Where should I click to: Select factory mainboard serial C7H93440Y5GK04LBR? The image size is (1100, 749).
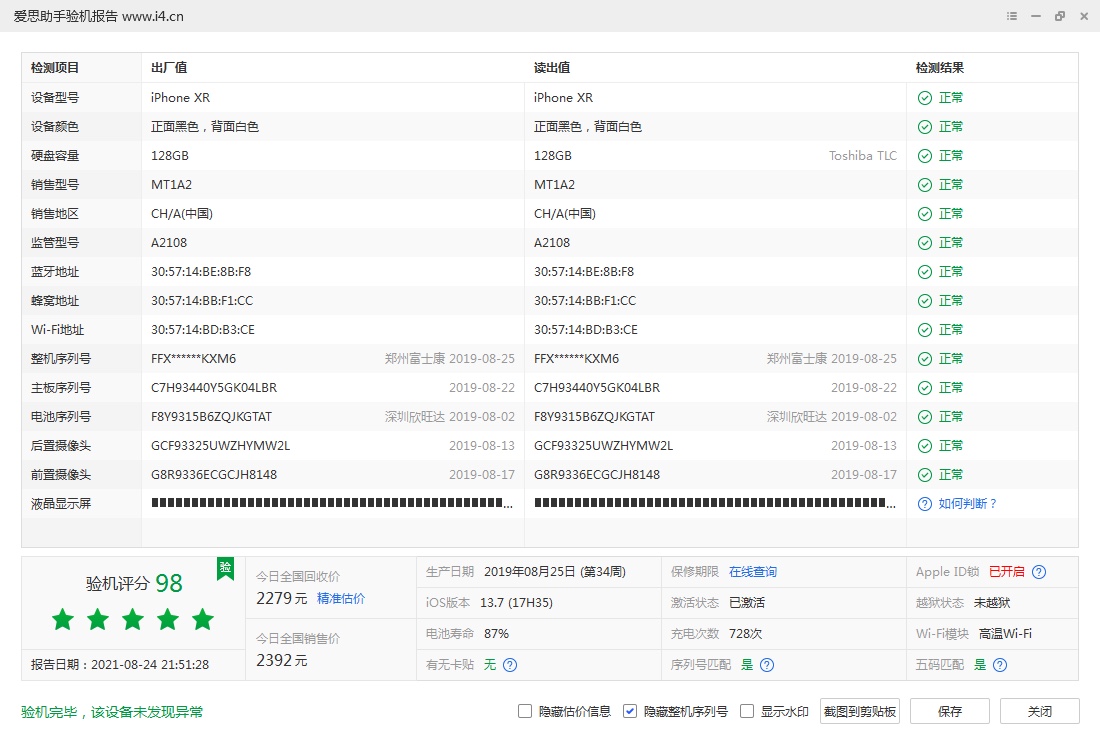point(214,388)
